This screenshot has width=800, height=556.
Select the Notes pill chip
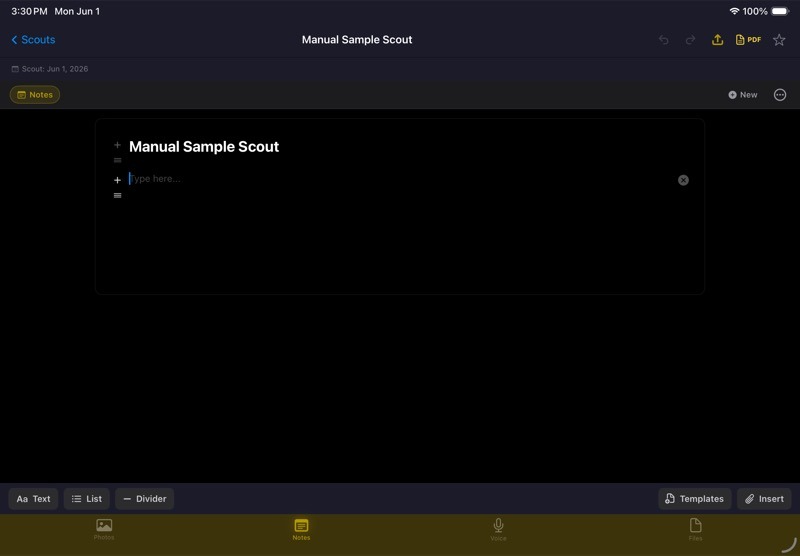(35, 95)
